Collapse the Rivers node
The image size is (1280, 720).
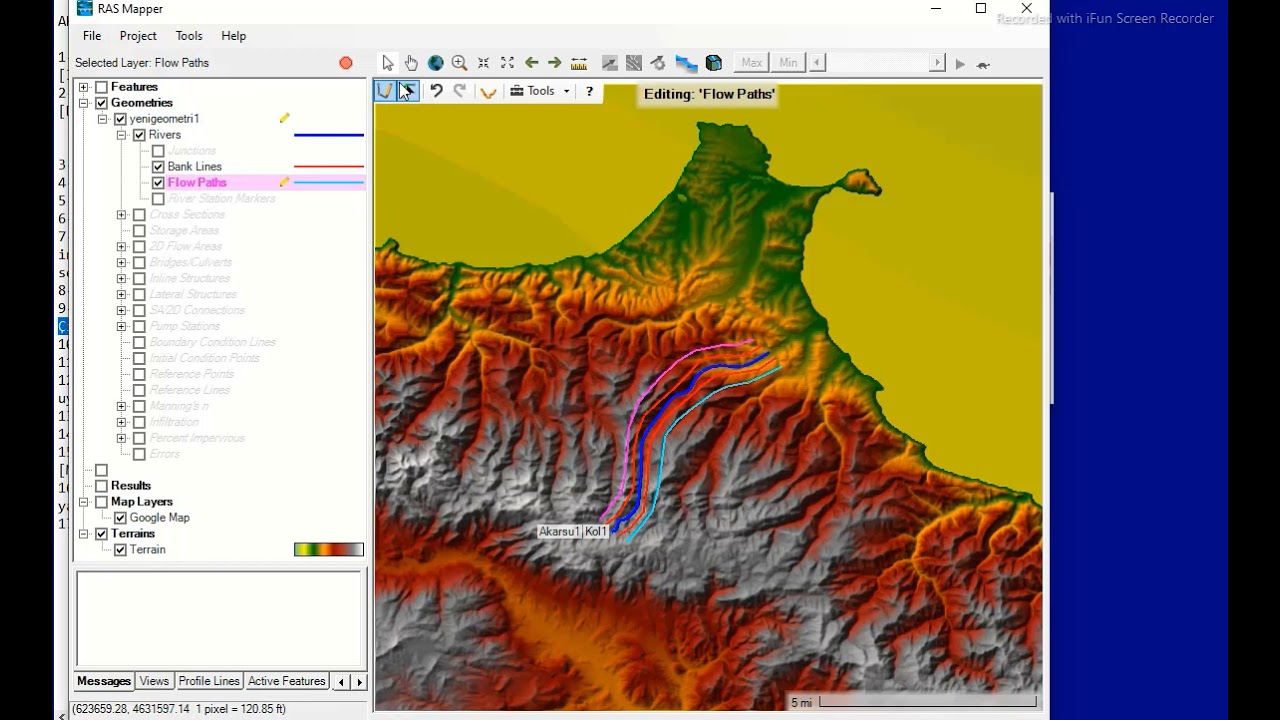click(x=121, y=135)
